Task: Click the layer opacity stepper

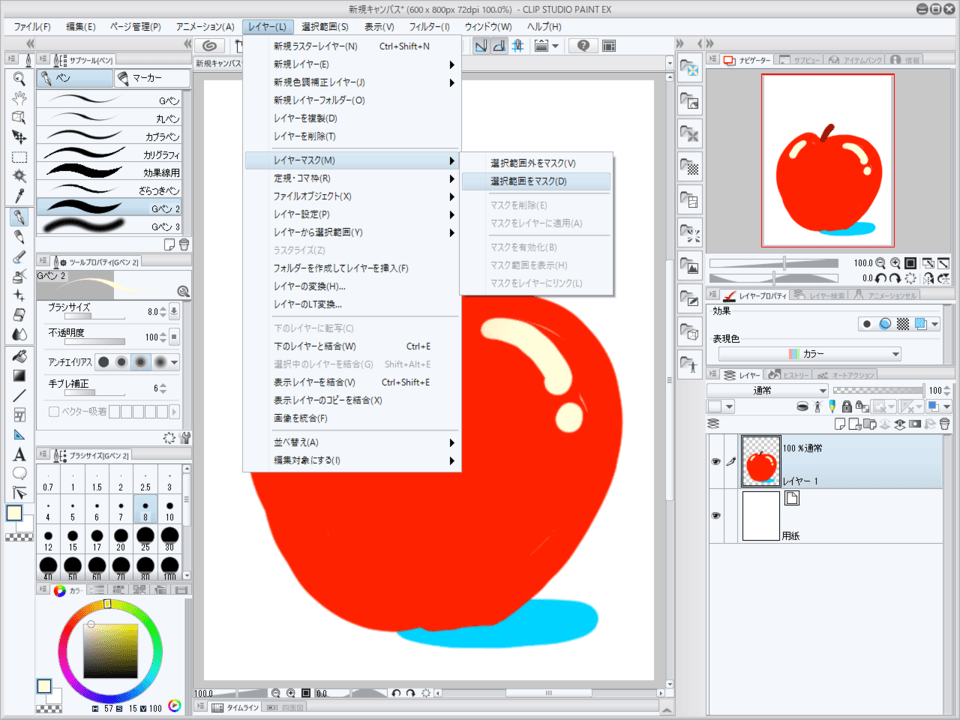Action: [x=947, y=391]
